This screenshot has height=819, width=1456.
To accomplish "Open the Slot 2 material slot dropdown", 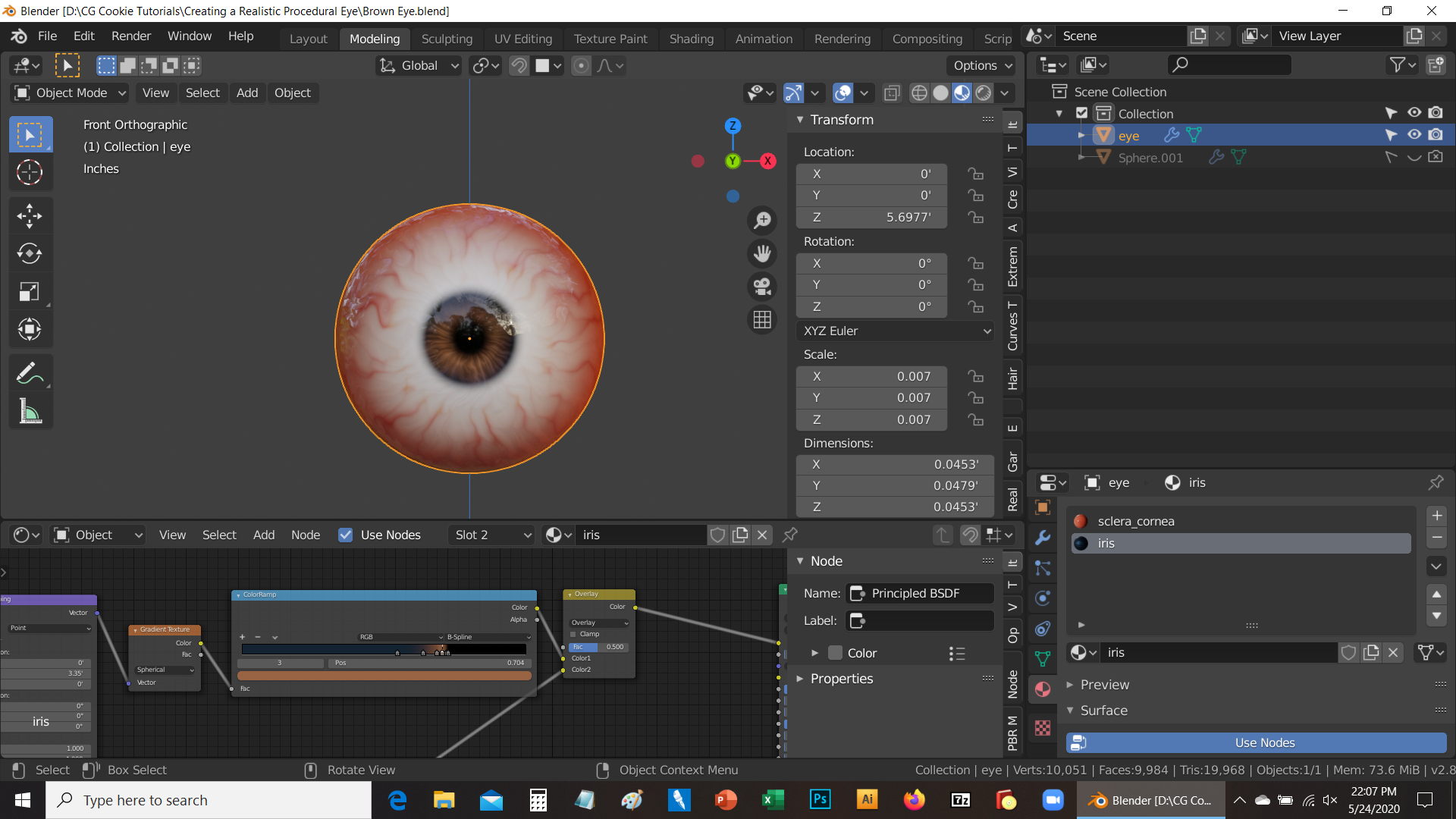I will (x=491, y=535).
